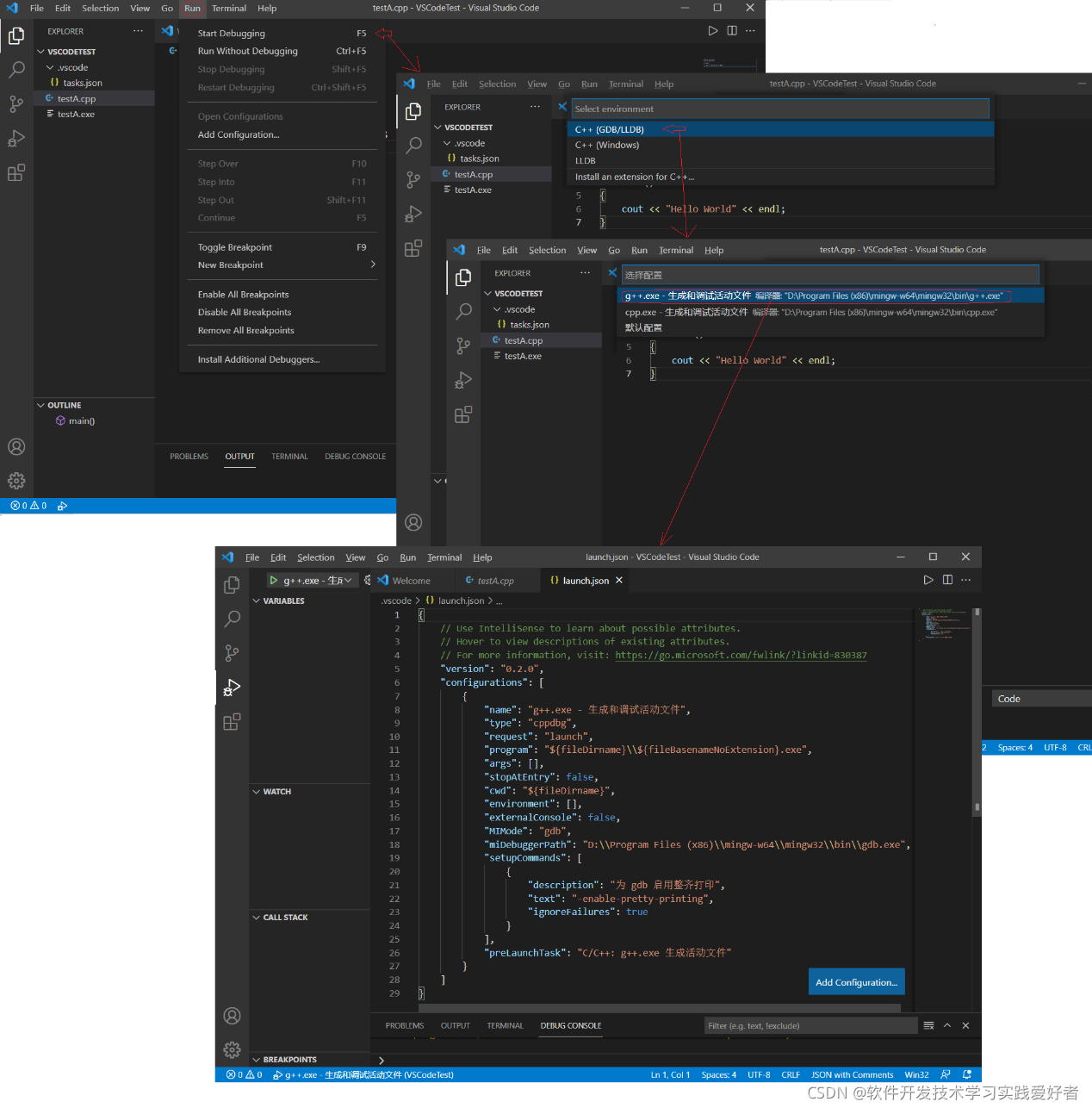The image size is (1092, 1108).
Task: Open Extensions icon in launch.json window
Action: 232,722
